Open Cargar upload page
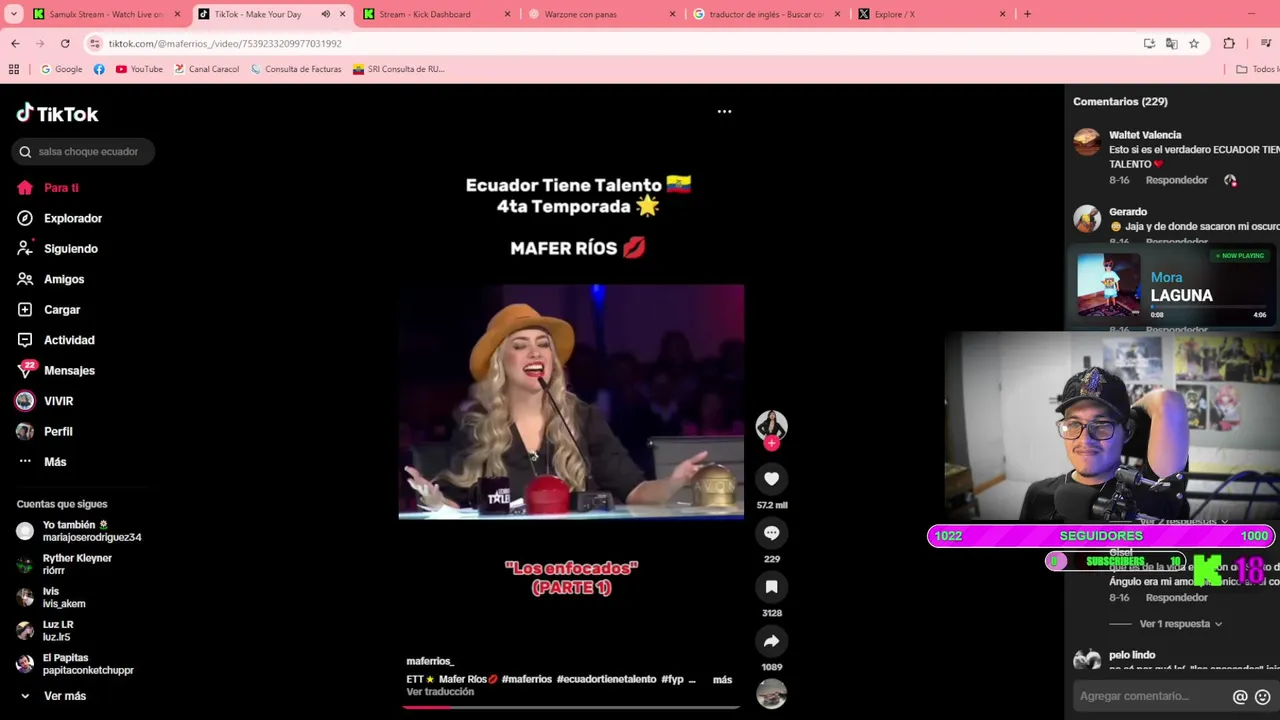1280x720 pixels. coord(49,310)
